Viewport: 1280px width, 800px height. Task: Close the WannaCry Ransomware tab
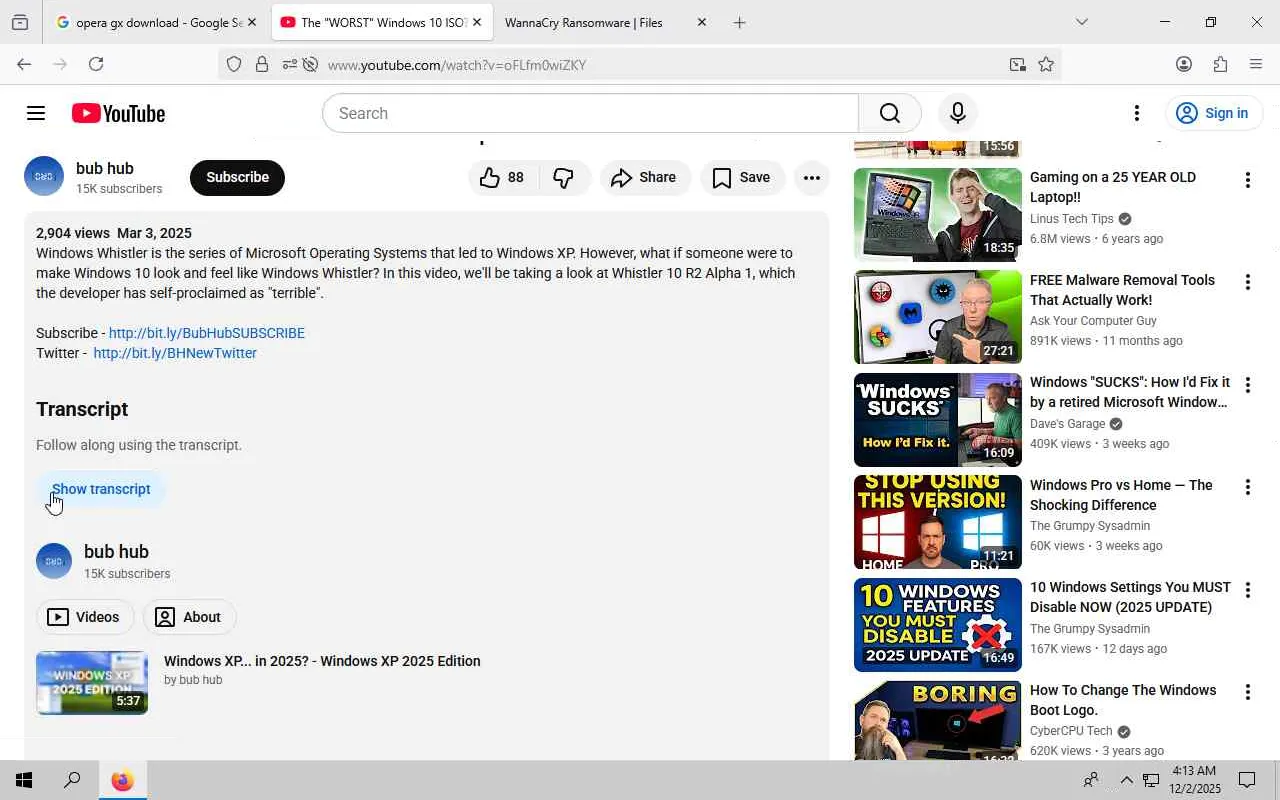click(701, 22)
